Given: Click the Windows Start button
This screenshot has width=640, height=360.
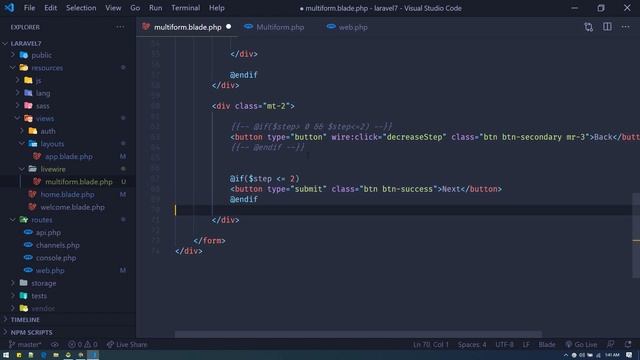Looking at the screenshot, I should (x=6, y=355).
